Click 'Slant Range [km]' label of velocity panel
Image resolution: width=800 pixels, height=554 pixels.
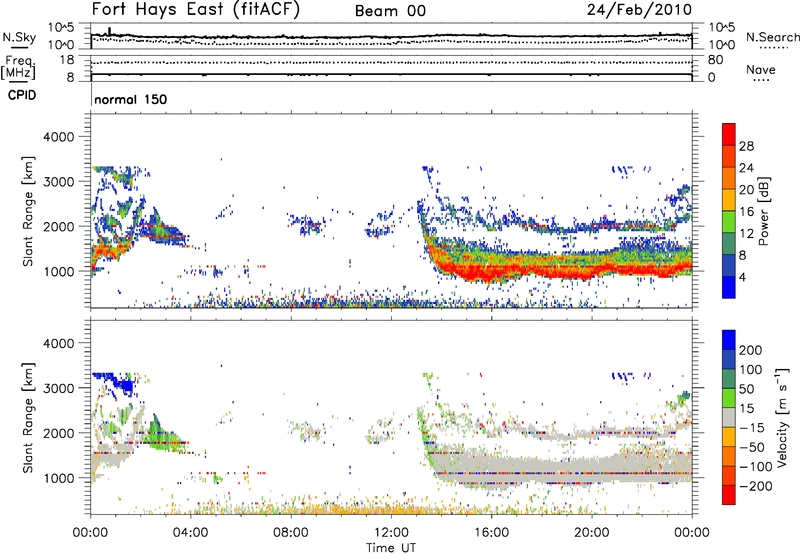click(28, 417)
